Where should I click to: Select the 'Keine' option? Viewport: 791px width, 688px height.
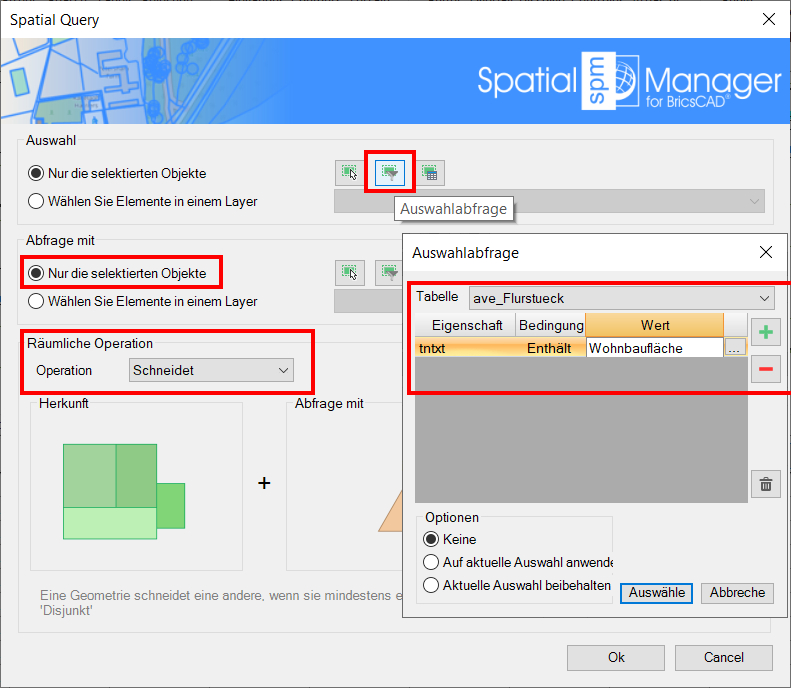pyautogui.click(x=431, y=539)
